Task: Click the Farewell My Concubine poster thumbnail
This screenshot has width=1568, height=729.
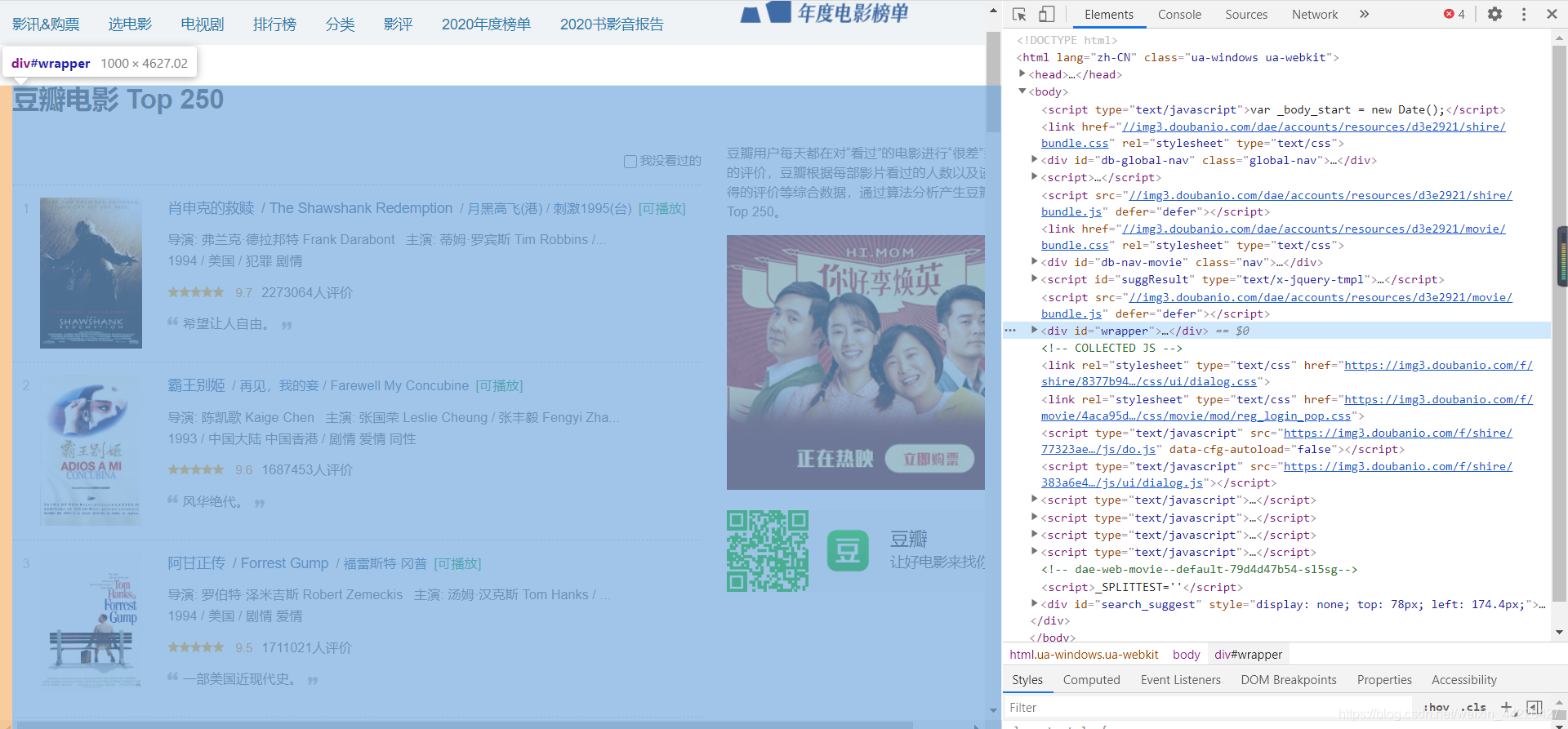Action: [x=91, y=451]
